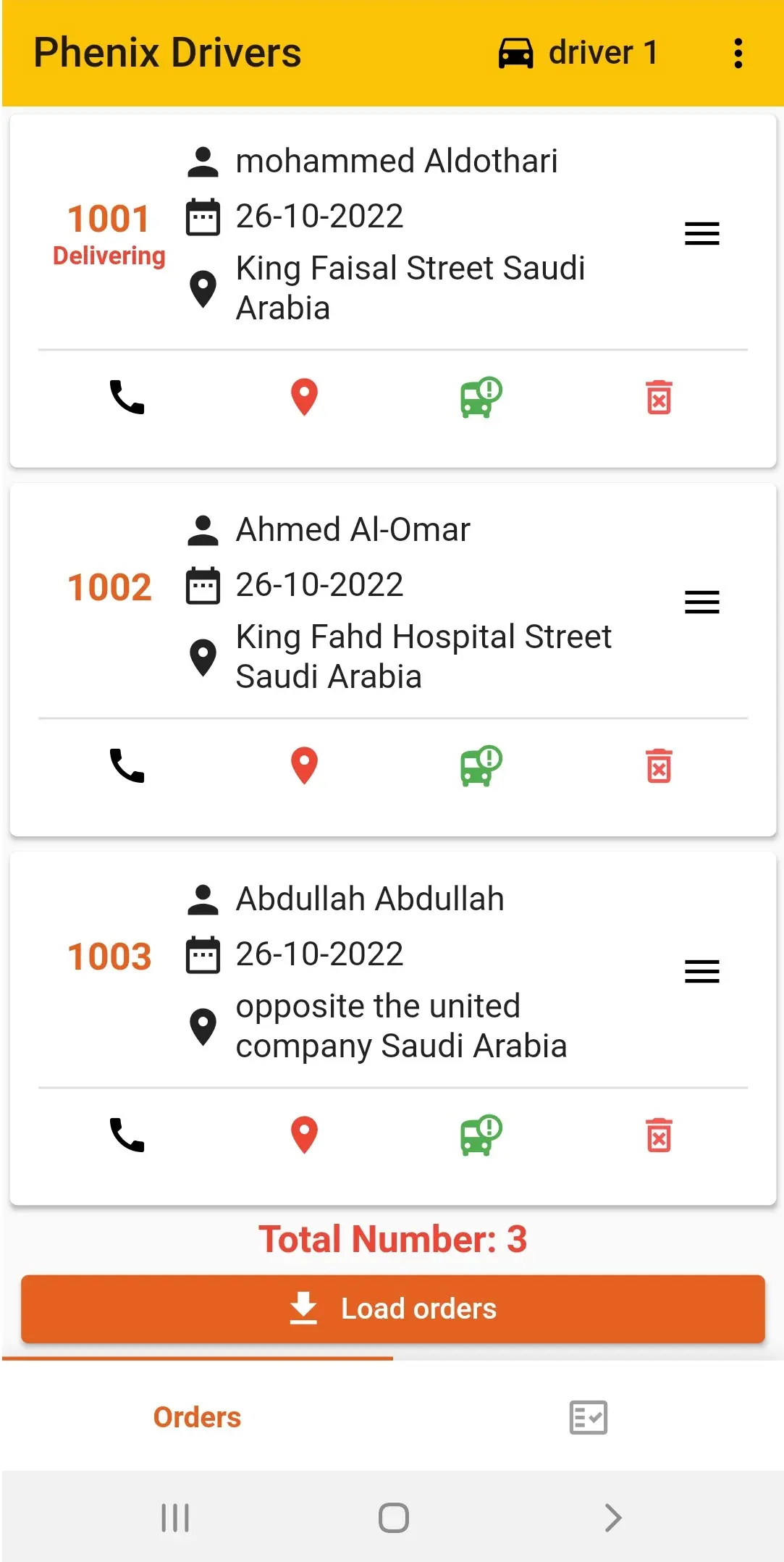Open the three-dot overflow menu
This screenshot has height=1562, width=784.
(x=738, y=53)
